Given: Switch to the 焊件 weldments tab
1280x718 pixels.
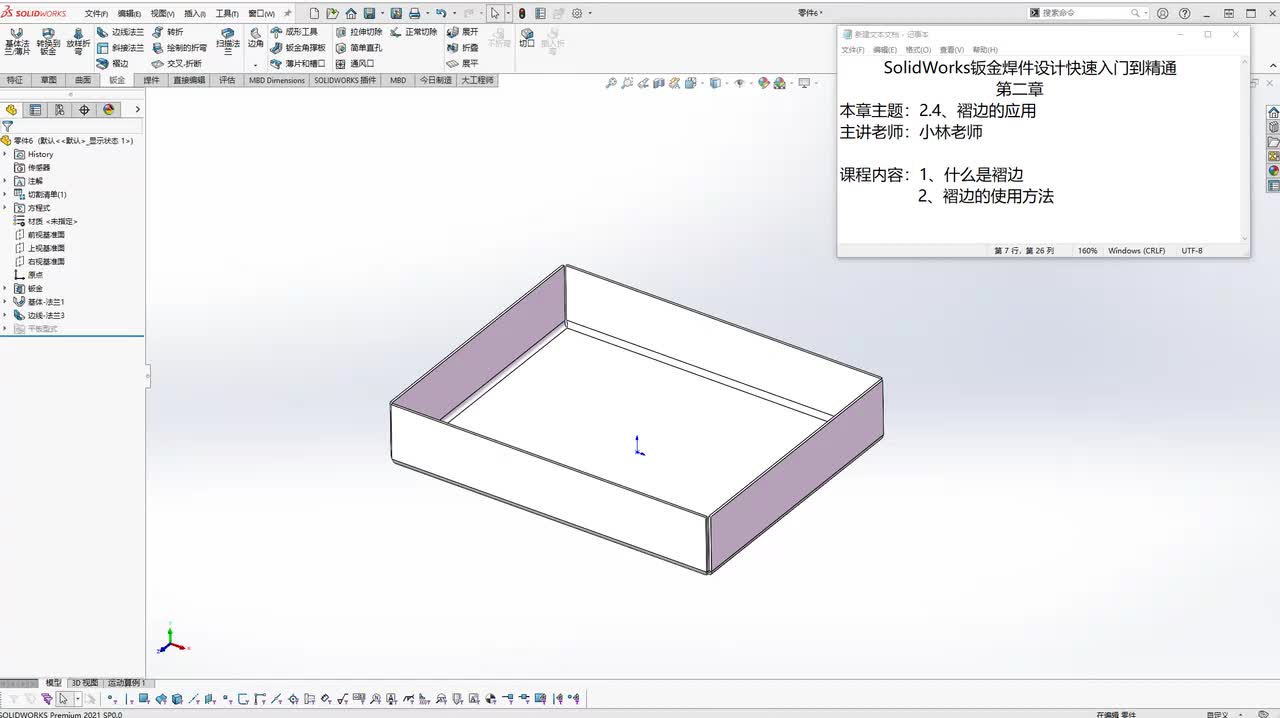Looking at the screenshot, I should pos(151,80).
